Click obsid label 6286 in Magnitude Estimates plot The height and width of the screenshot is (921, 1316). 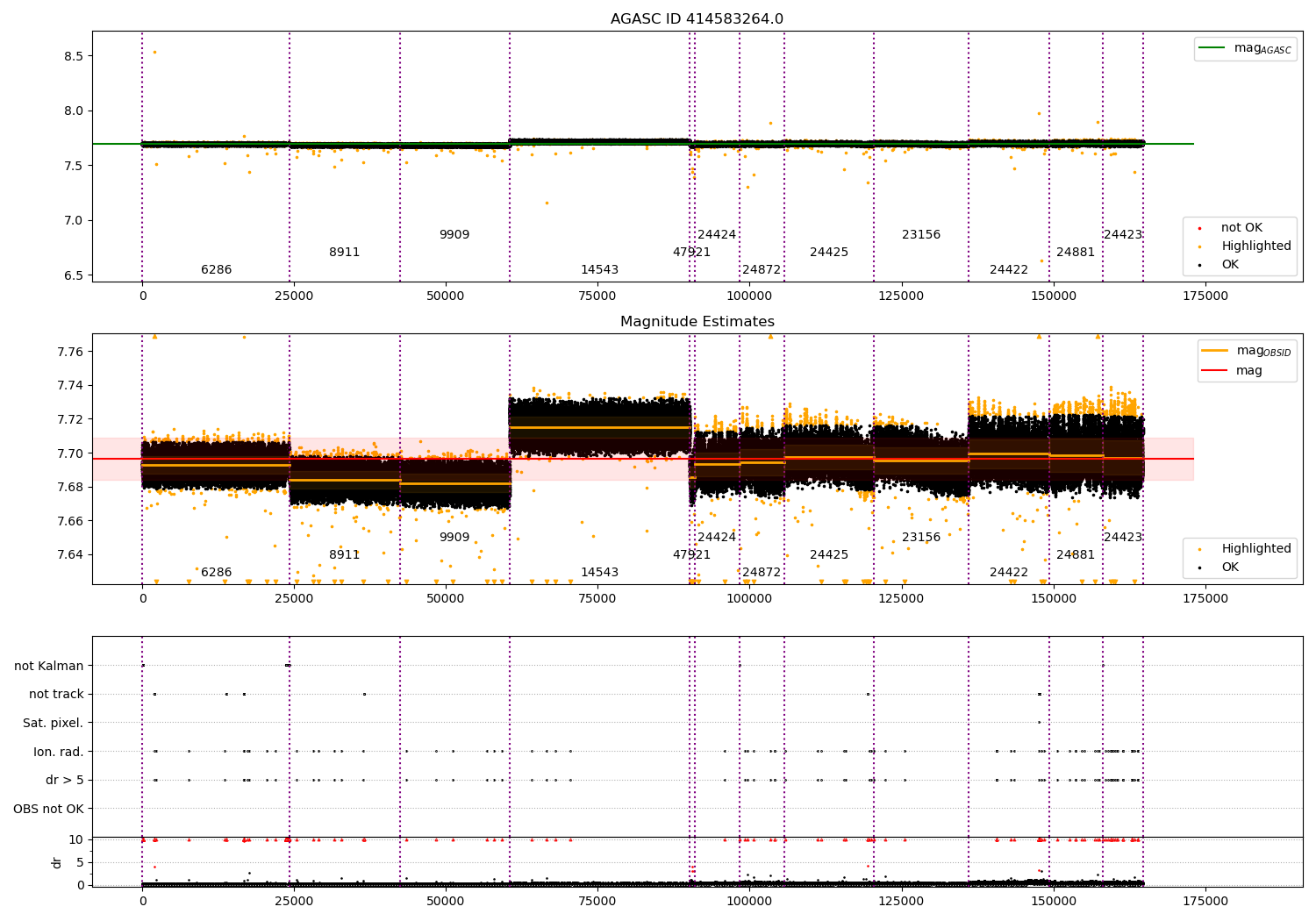217,573
